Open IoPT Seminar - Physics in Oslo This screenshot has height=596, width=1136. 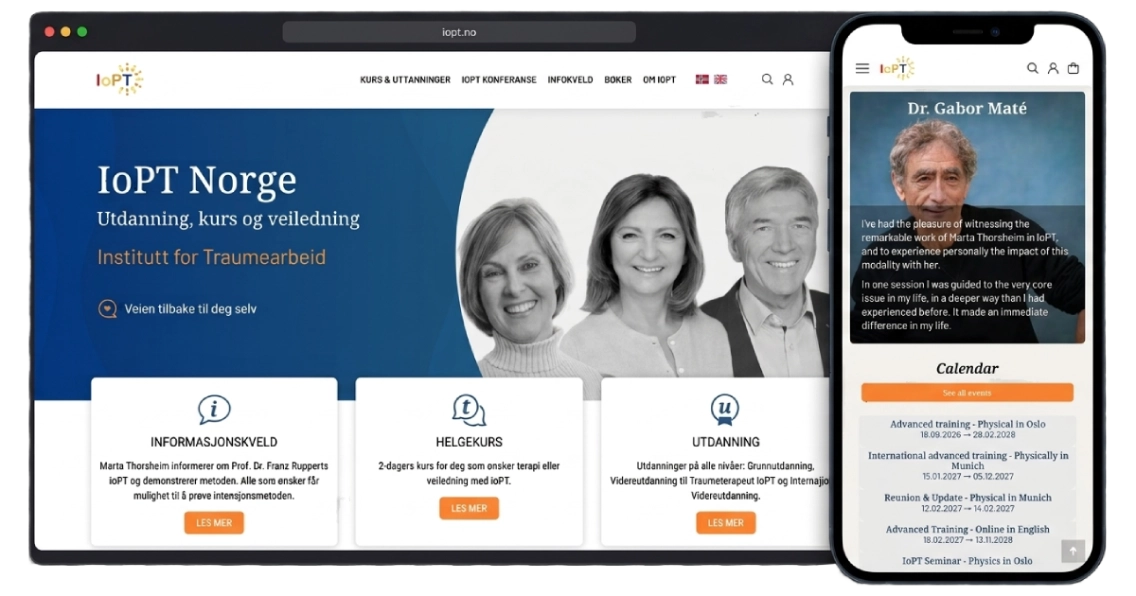point(967,561)
